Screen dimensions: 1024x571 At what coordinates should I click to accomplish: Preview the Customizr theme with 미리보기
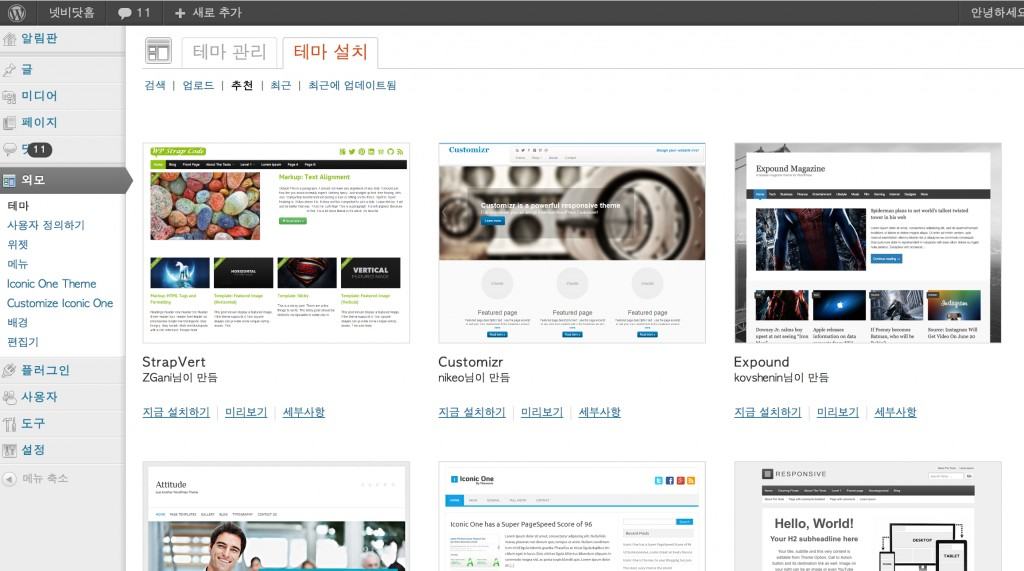(542, 412)
